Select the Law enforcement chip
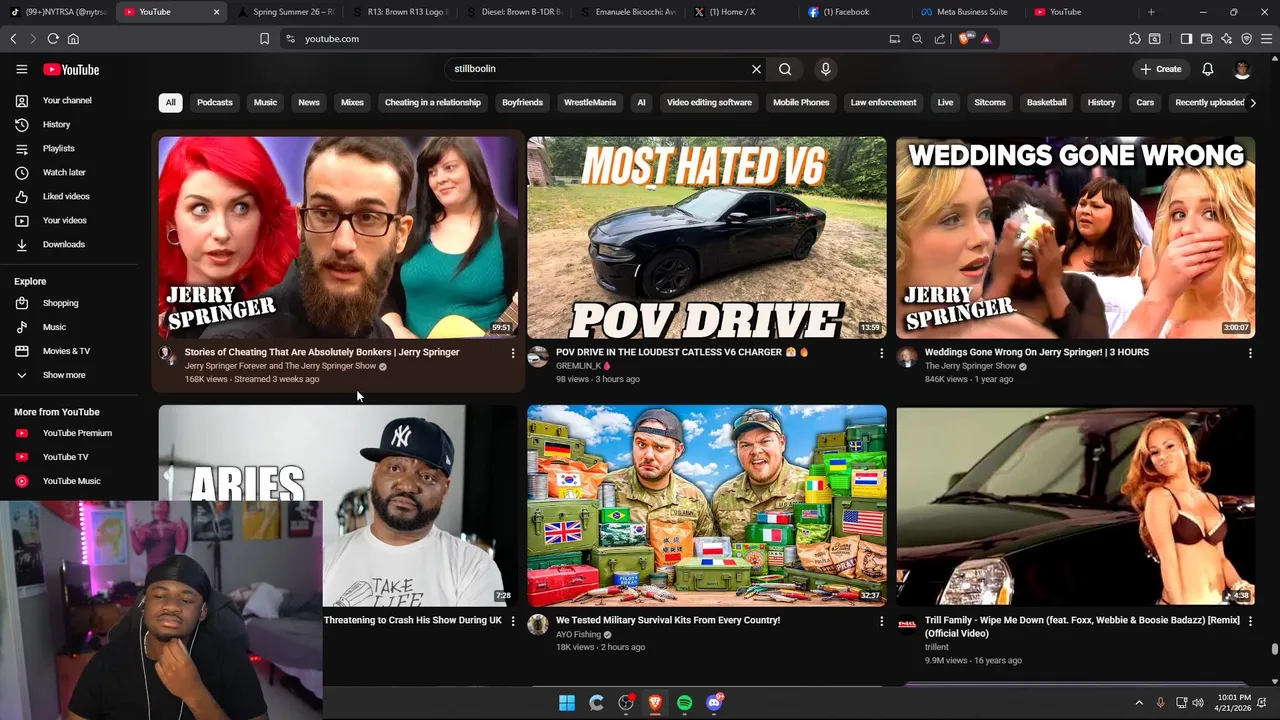The width and height of the screenshot is (1280, 720). click(x=883, y=102)
